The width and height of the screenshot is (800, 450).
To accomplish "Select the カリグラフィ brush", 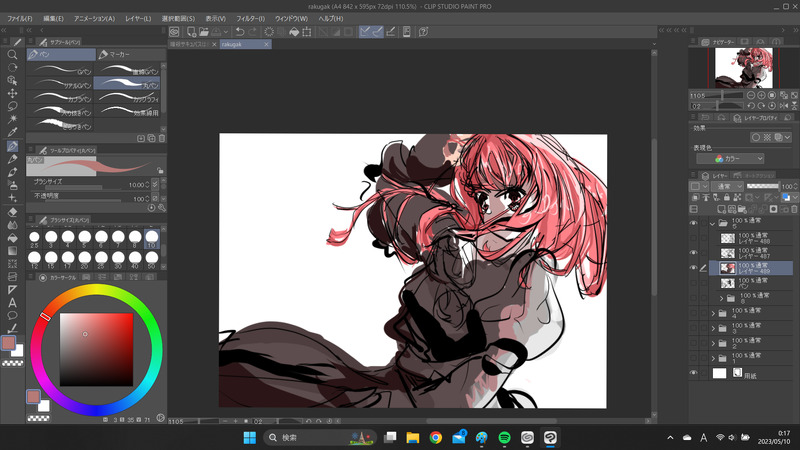I will (x=128, y=97).
